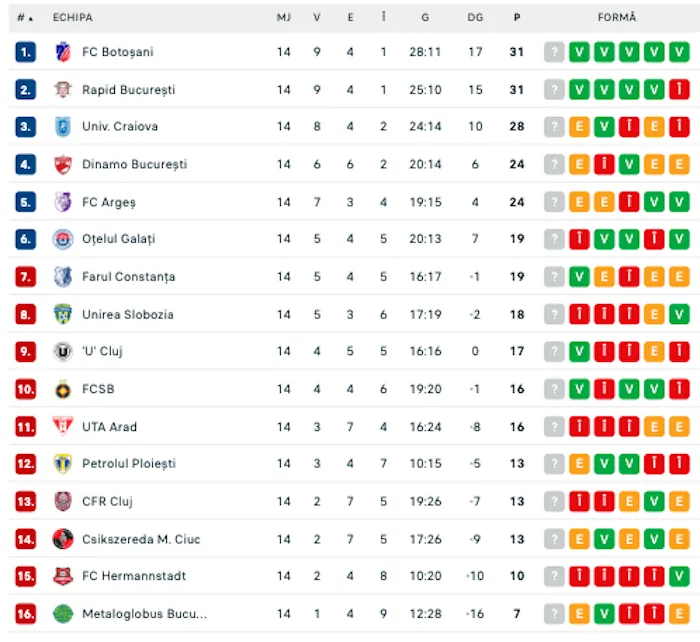Image resolution: width=700 pixels, height=642 pixels.
Task: Click the Dinamo București crest icon
Action: pyautogui.click(x=63, y=164)
